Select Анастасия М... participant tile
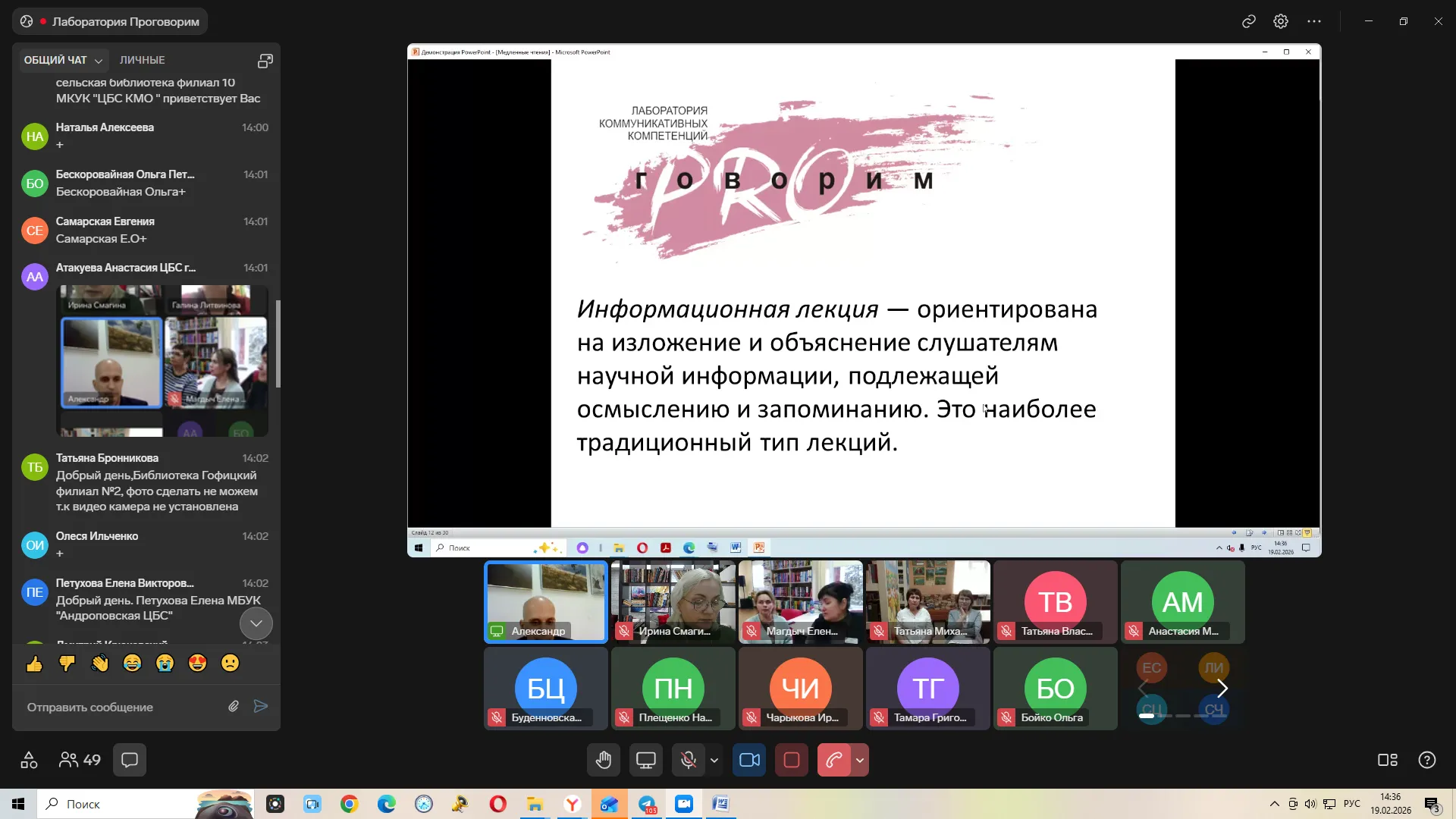 1183,602
